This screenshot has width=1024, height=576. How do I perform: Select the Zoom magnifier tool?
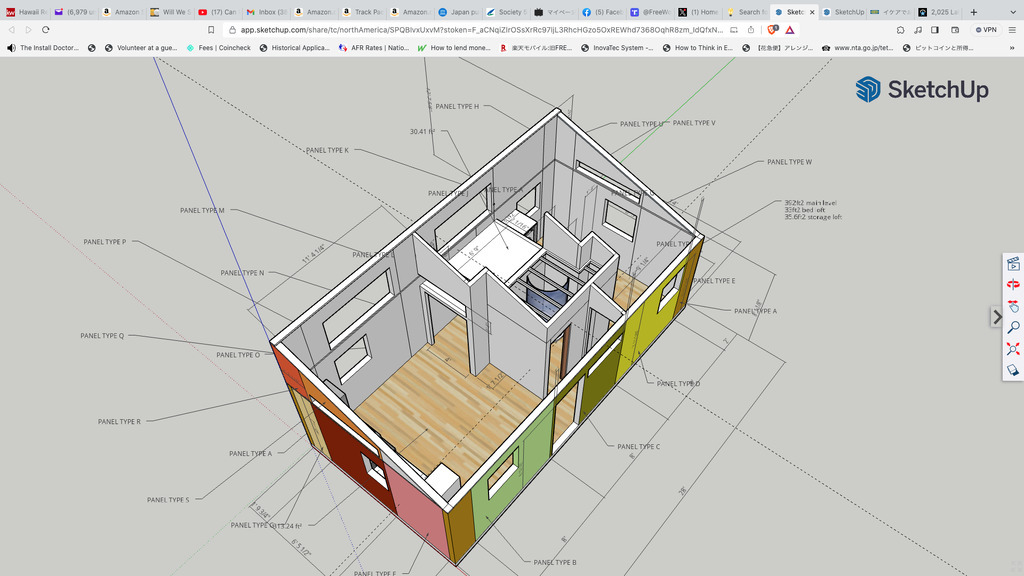pyautogui.click(x=1012, y=327)
